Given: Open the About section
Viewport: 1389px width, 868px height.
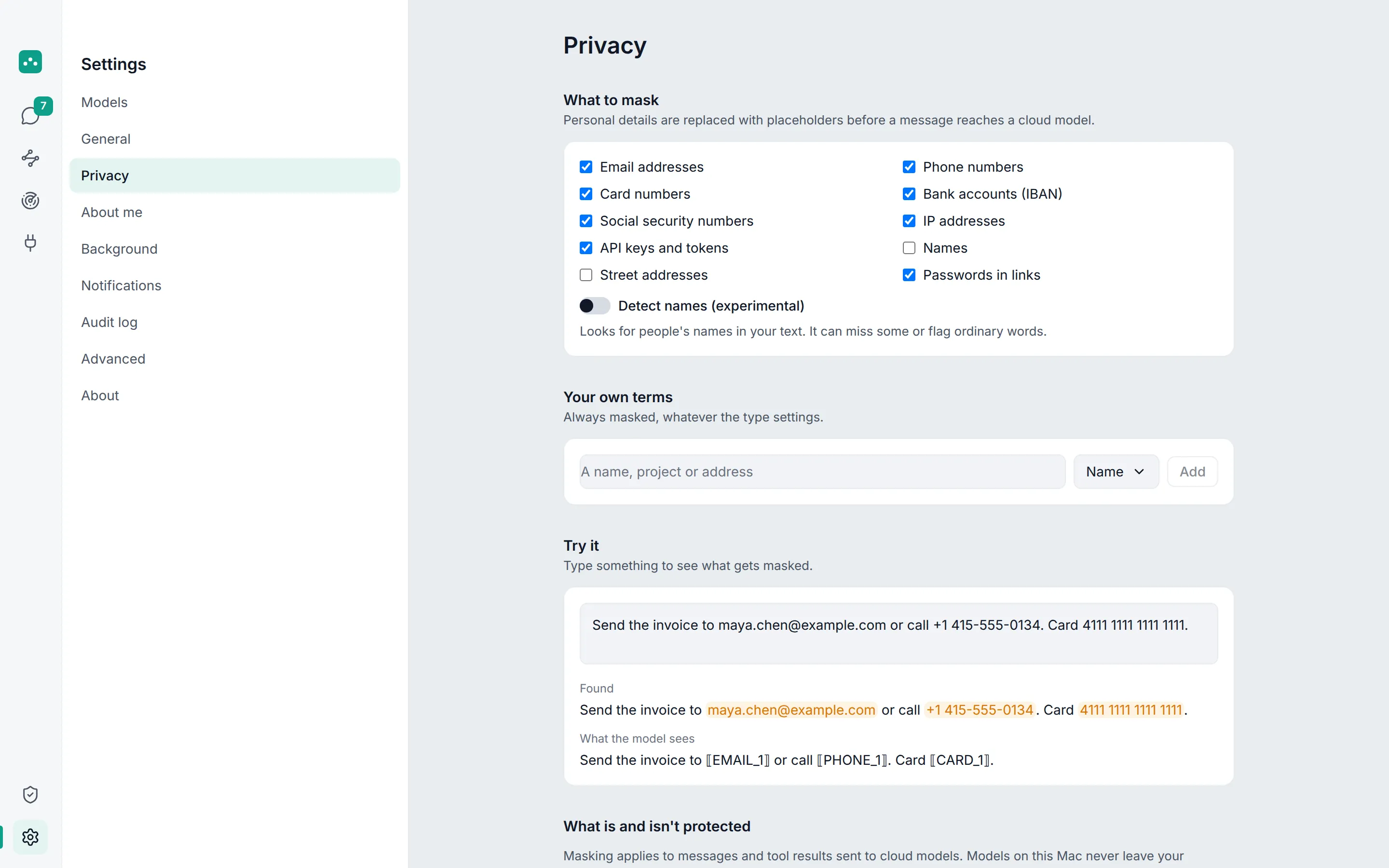Looking at the screenshot, I should (x=235, y=396).
